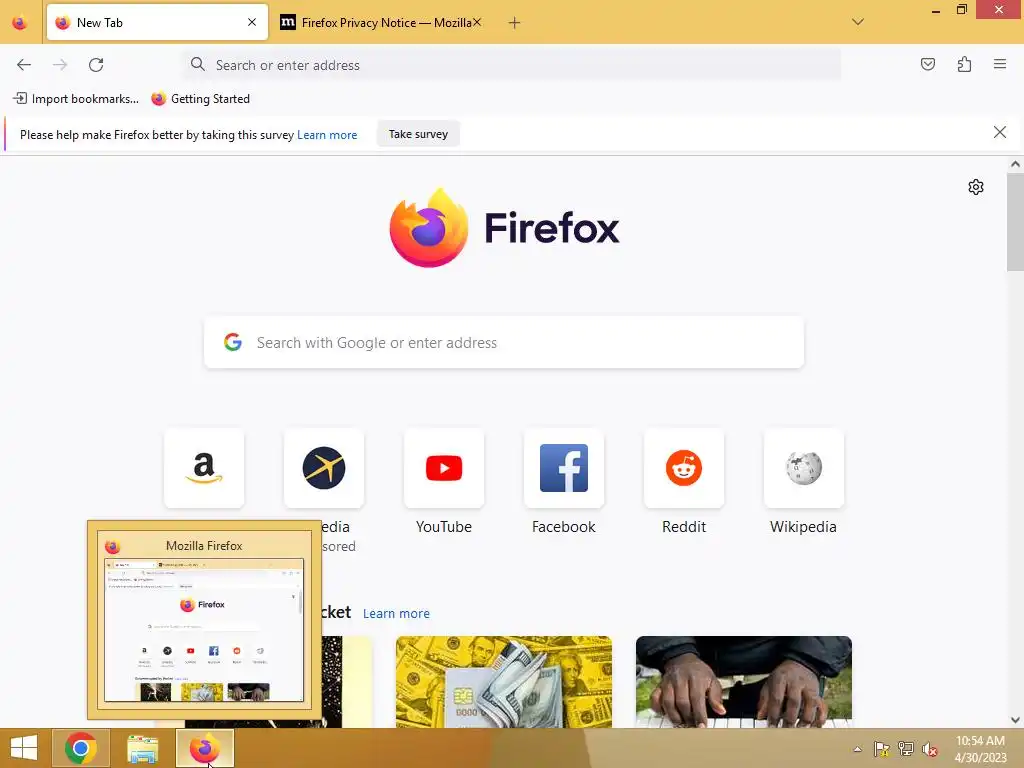Close the New Tab tab
The height and width of the screenshot is (768, 1024).
coord(252,22)
